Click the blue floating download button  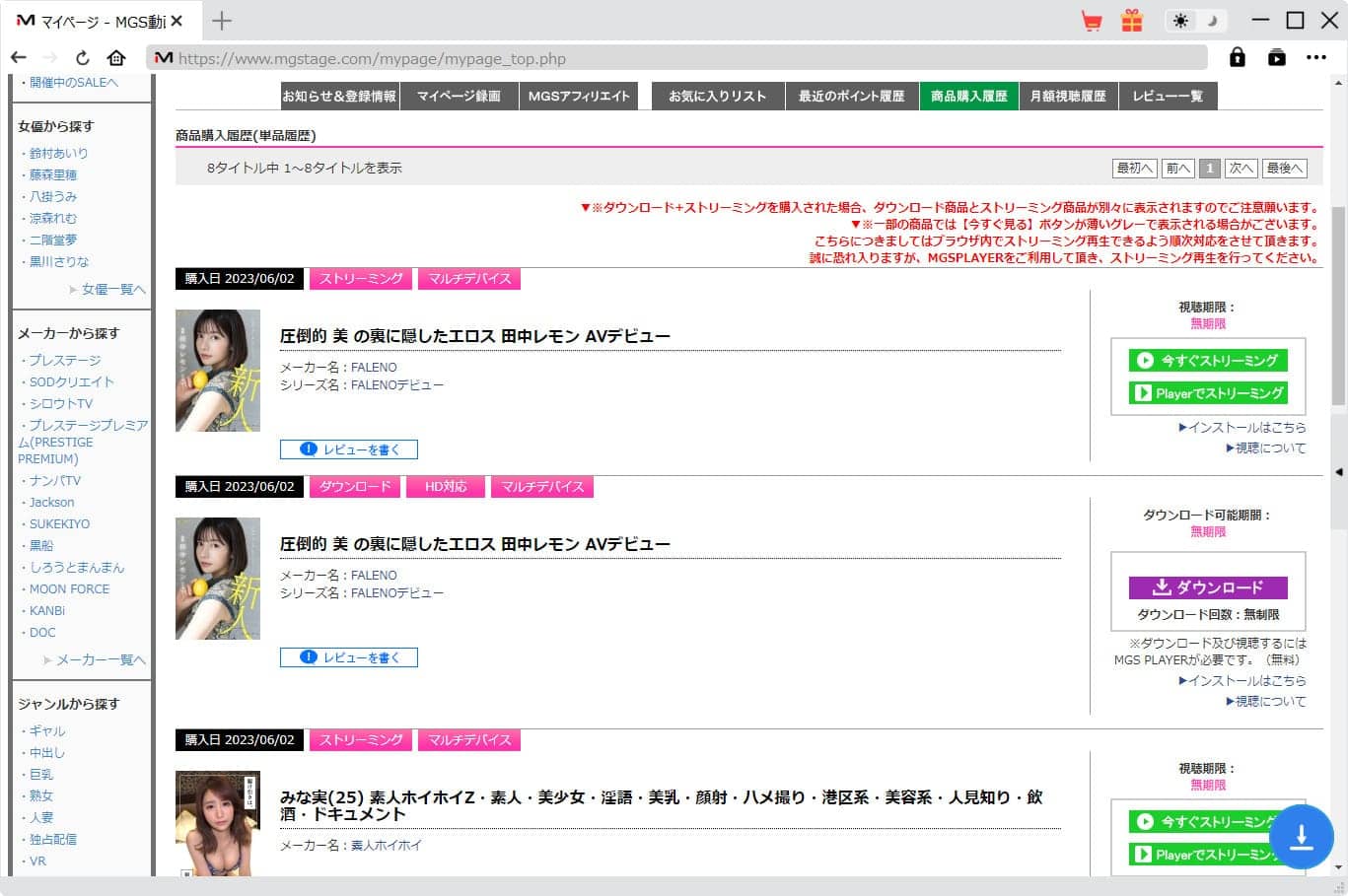(x=1302, y=837)
